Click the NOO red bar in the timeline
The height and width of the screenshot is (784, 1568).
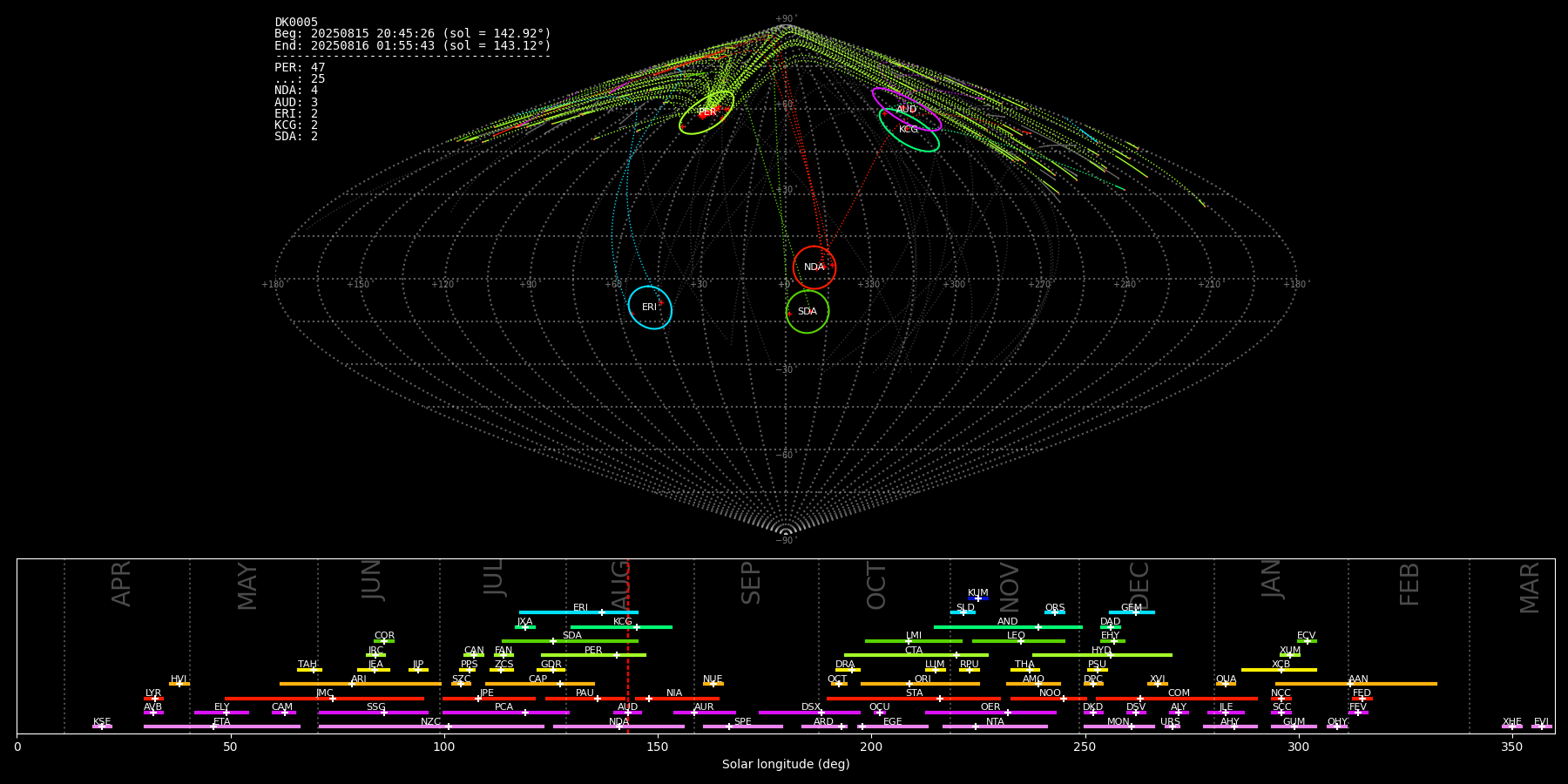[x=1049, y=698]
